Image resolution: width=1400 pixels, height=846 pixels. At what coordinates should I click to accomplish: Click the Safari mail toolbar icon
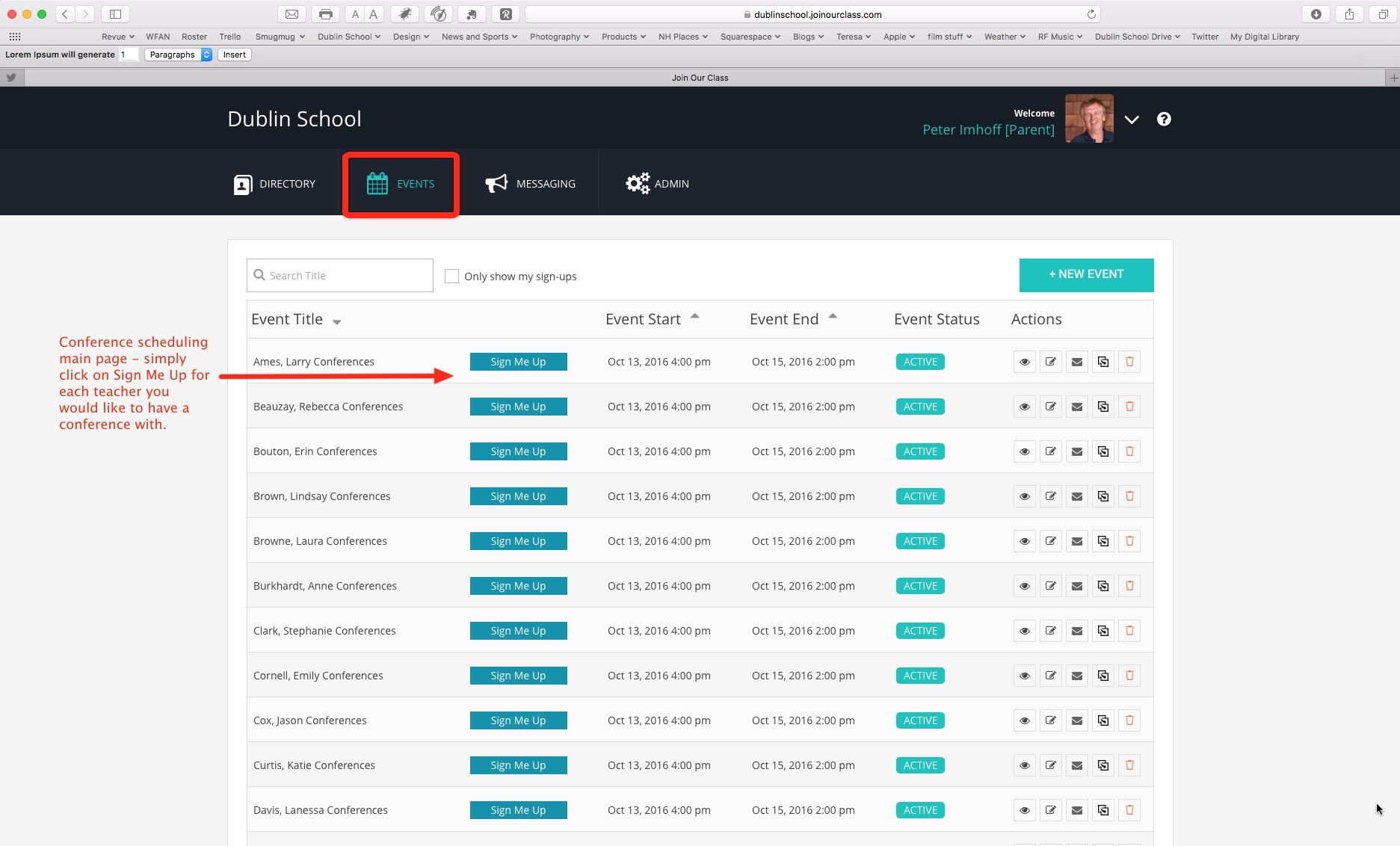[292, 14]
